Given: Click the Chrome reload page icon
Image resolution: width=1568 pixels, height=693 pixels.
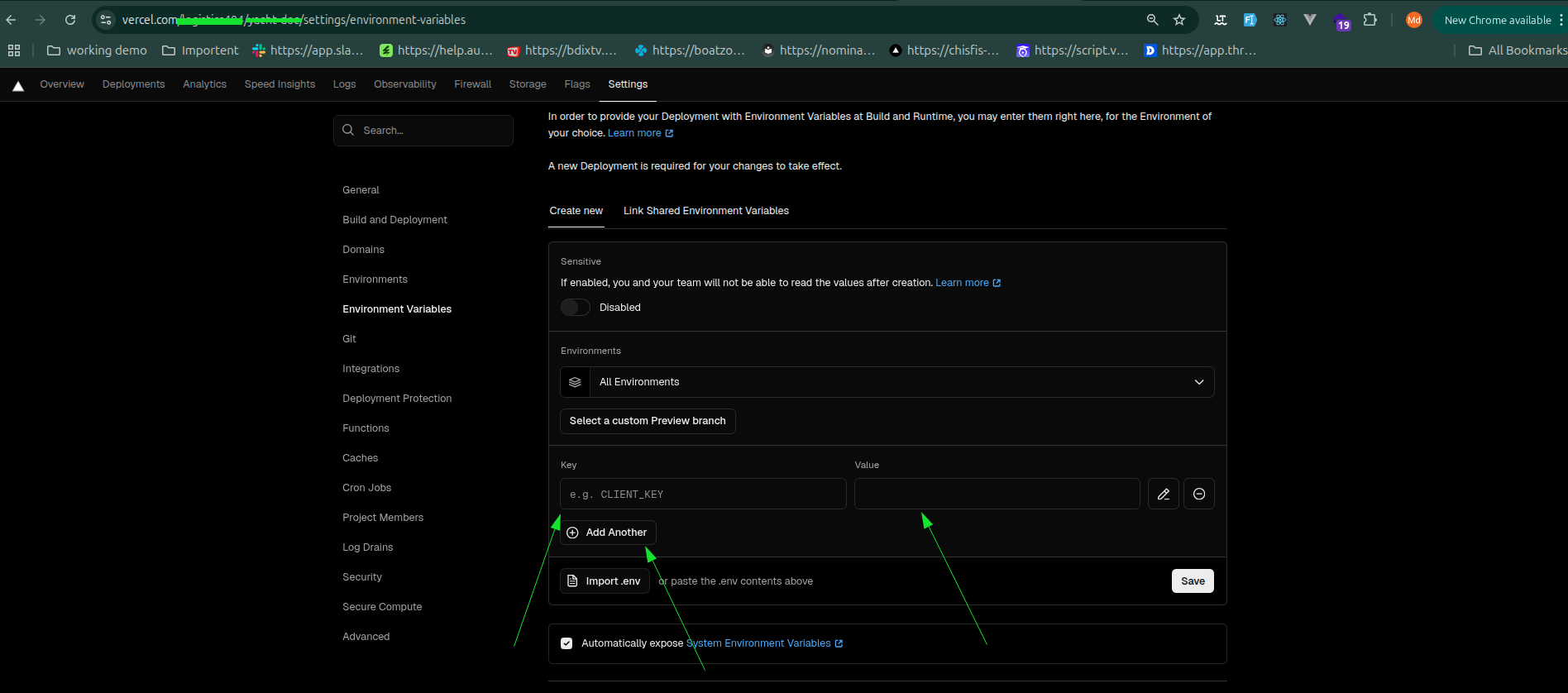Looking at the screenshot, I should click(x=70, y=20).
